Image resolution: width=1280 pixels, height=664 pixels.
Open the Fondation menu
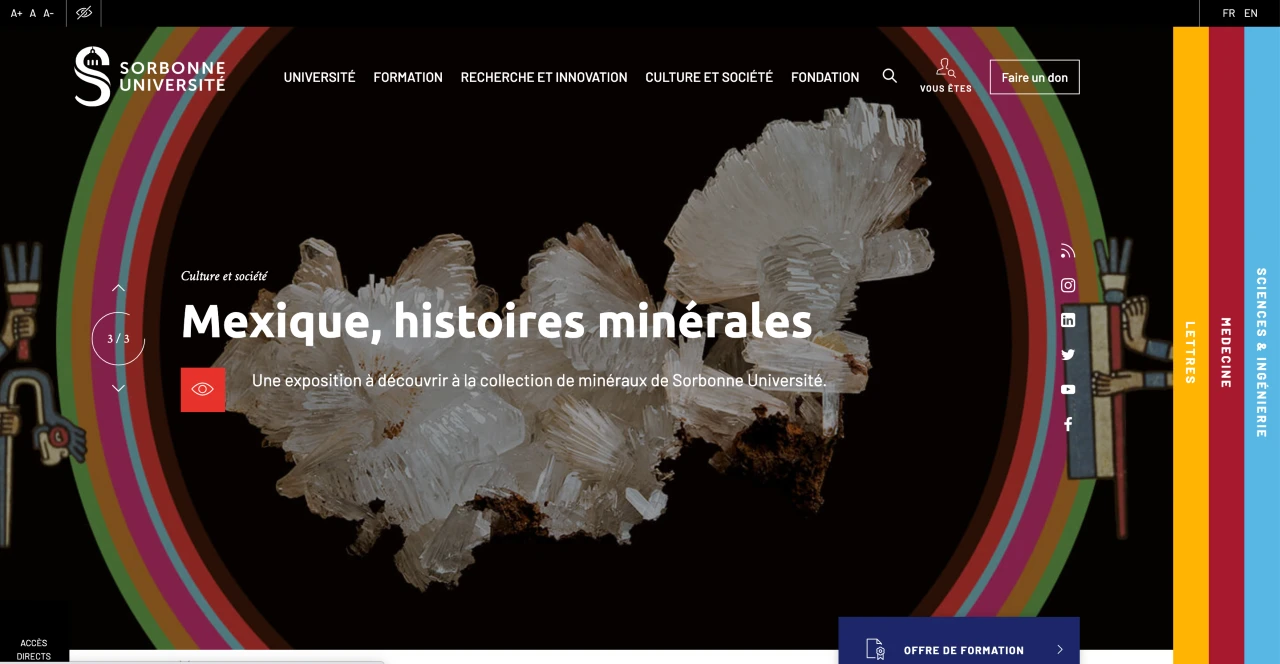pos(825,77)
